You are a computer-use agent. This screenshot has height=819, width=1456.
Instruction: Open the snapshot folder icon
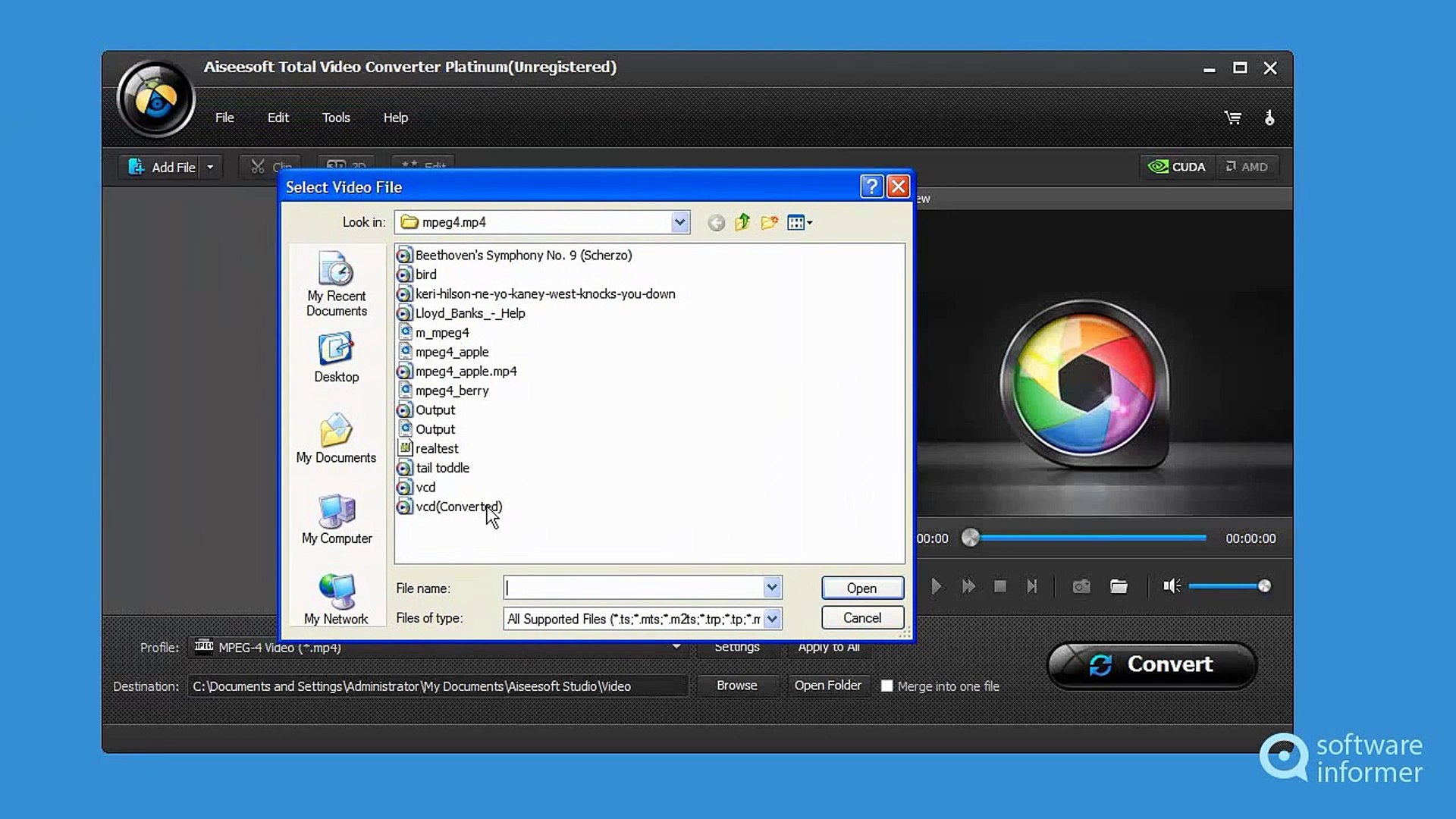click(1119, 586)
